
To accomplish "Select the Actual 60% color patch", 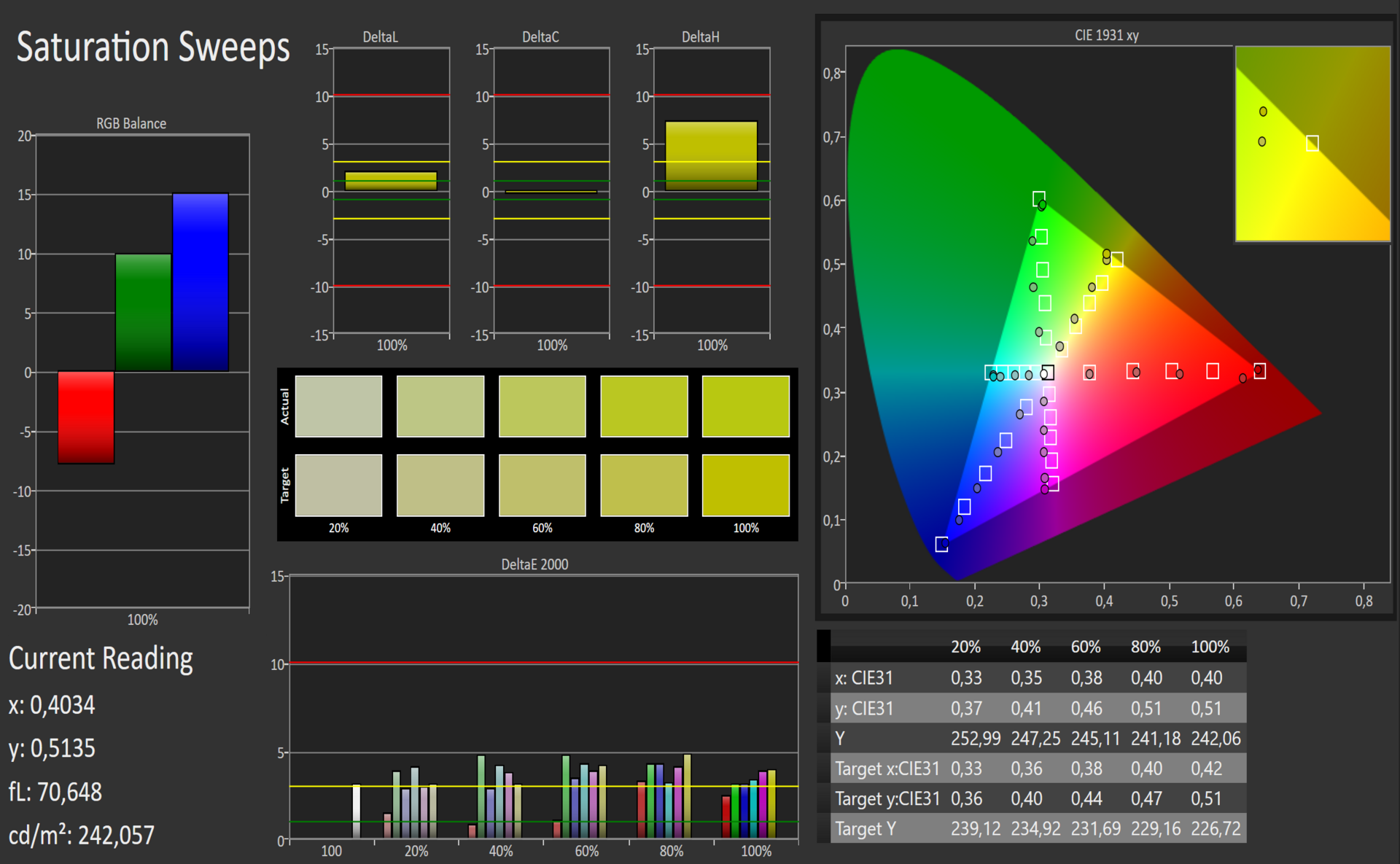I will click(542, 406).
